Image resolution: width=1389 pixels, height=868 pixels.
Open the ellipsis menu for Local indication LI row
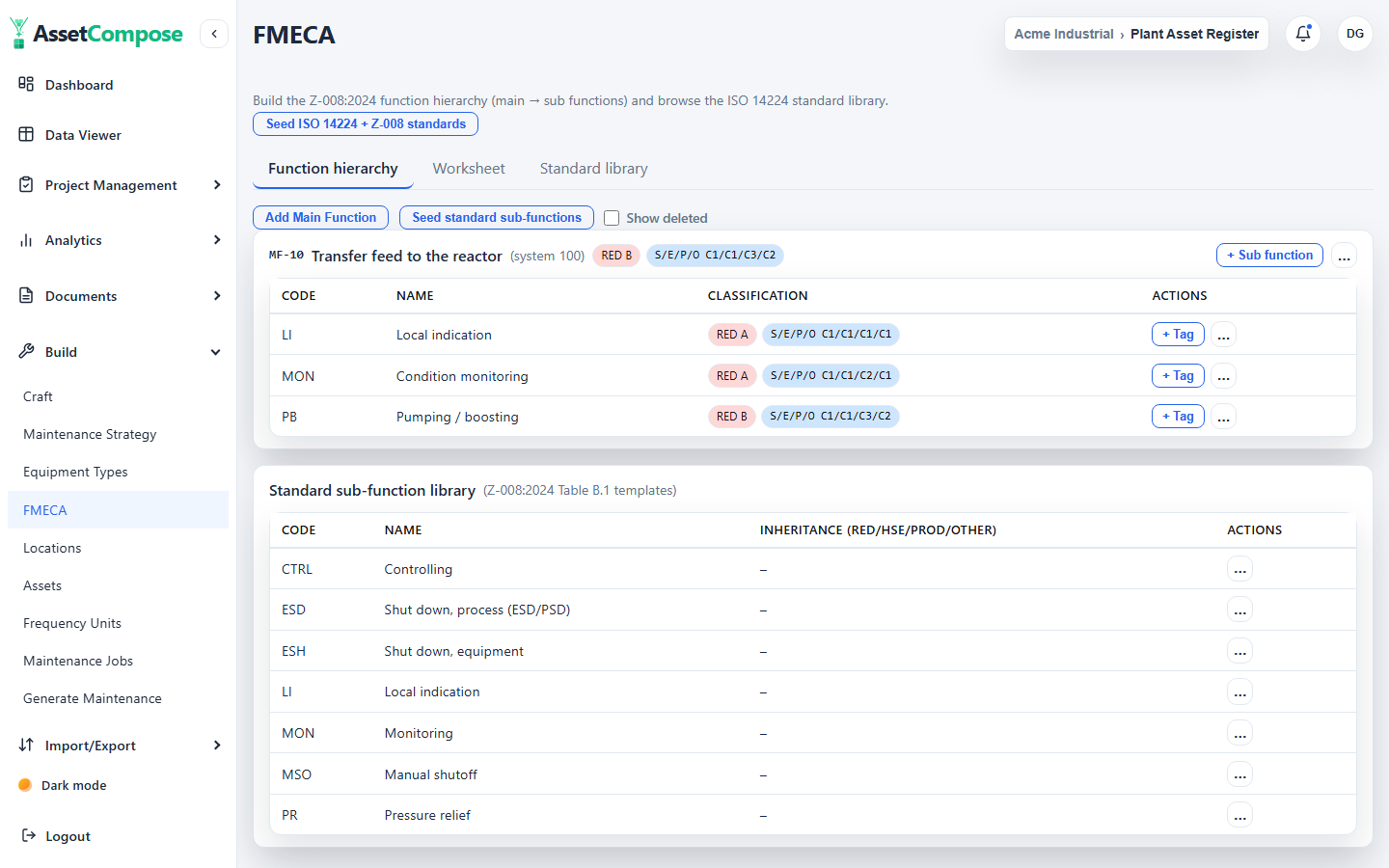click(1223, 335)
